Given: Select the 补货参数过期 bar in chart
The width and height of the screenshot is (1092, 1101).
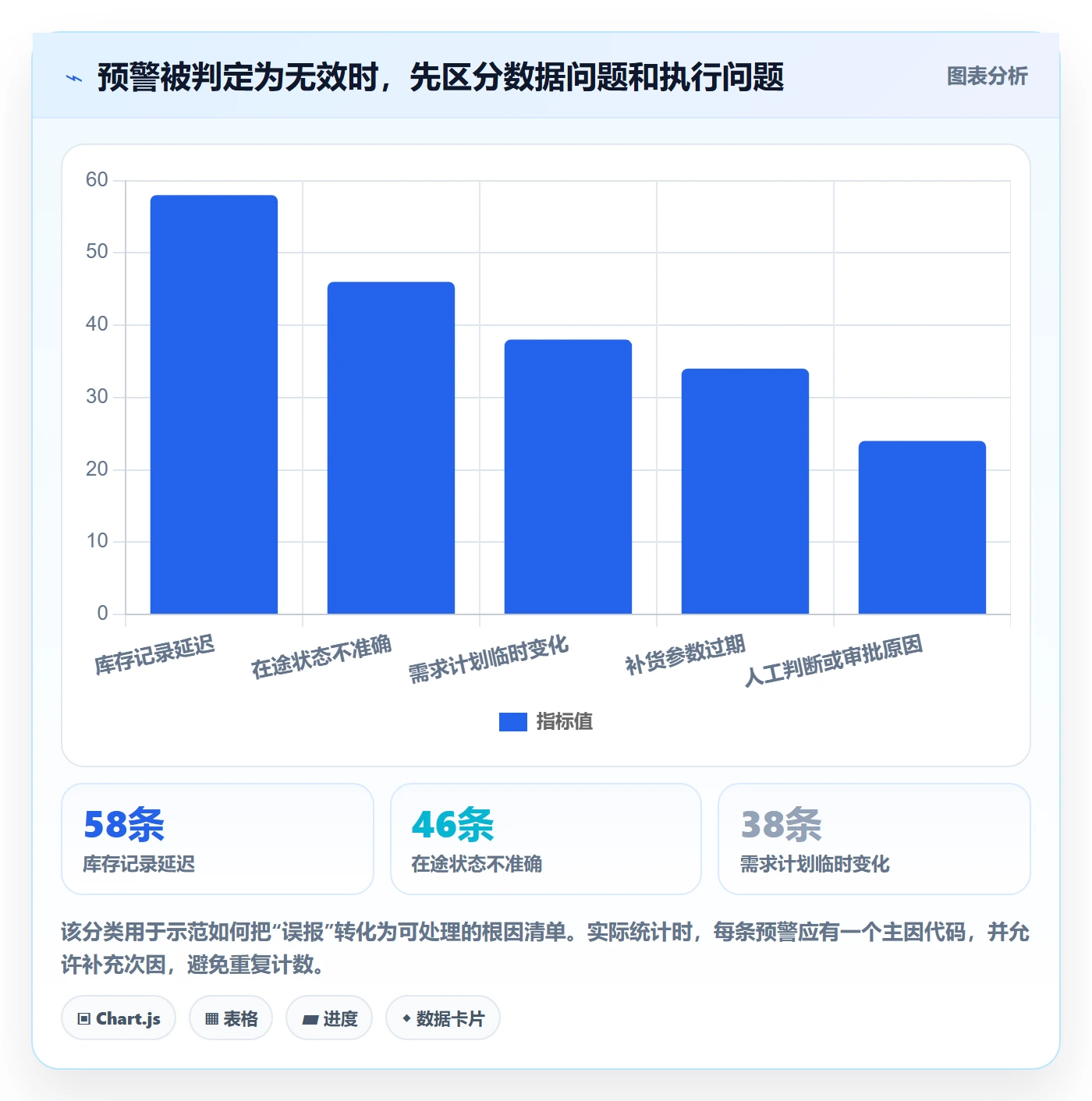Looking at the screenshot, I should point(745,491).
